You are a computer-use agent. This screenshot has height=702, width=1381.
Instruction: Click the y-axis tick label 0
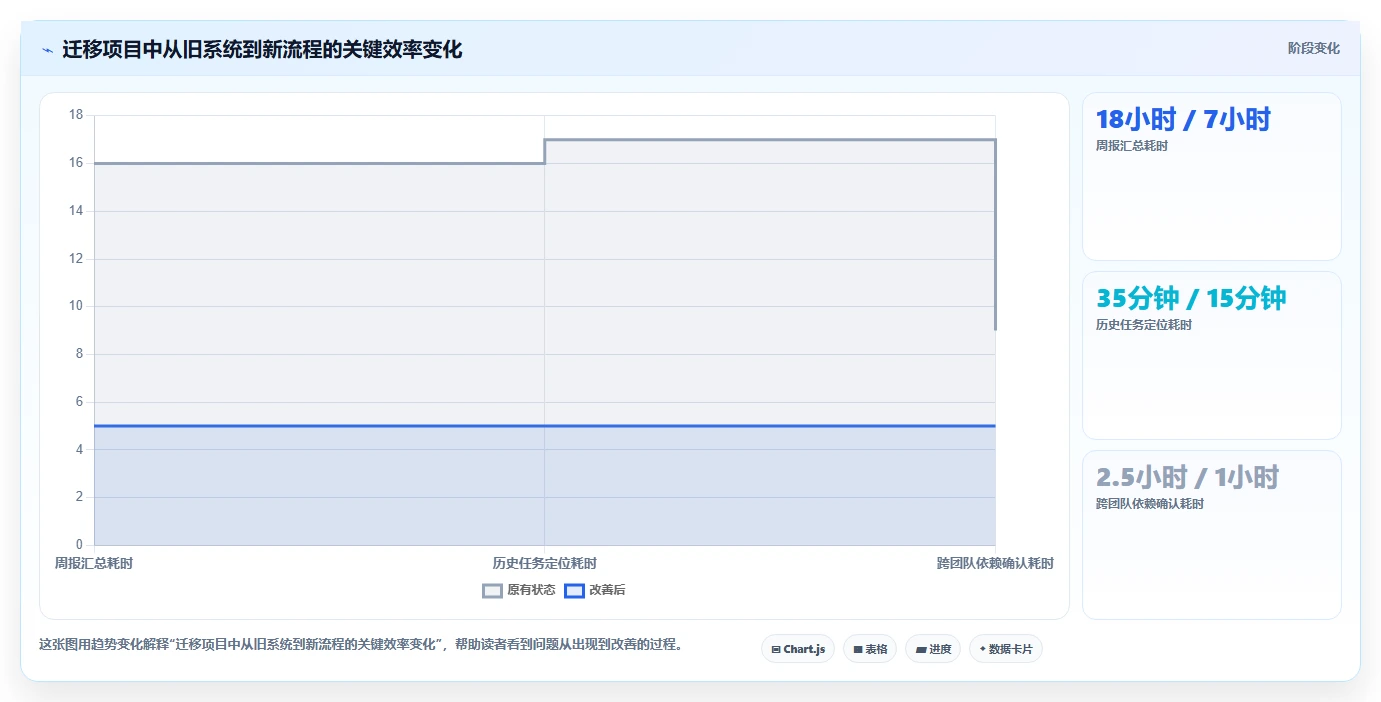coord(80,545)
